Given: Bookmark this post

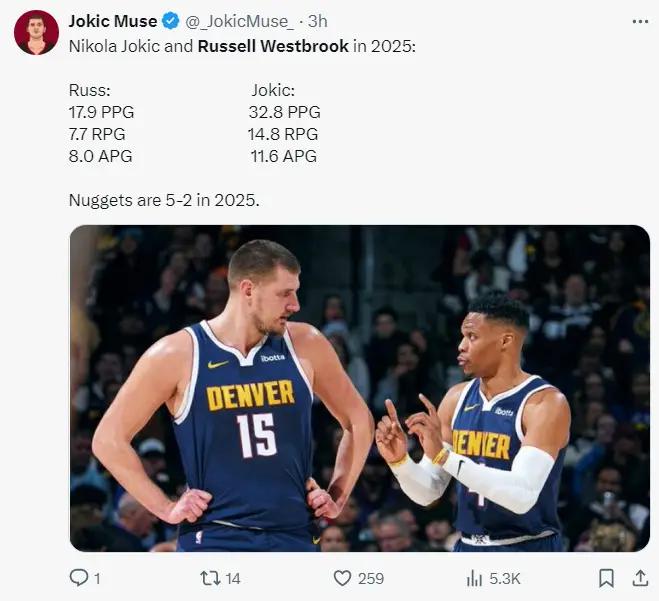Looking at the screenshot, I should click(606, 578).
